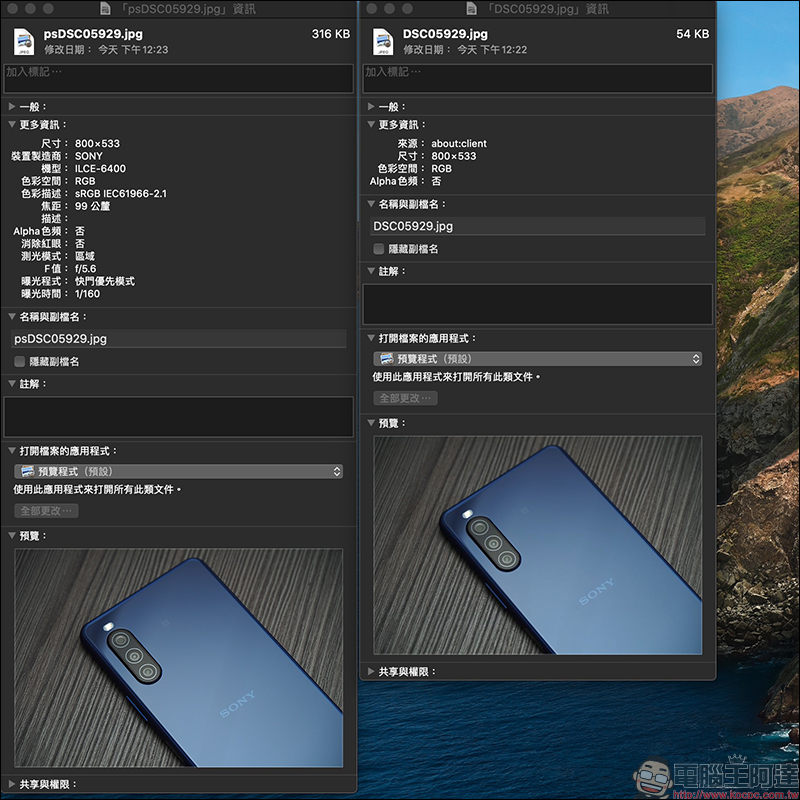Image resolution: width=800 pixels, height=800 pixels.
Task: Click 今天 下午12:22 modified date text
Action: (x=492, y=49)
